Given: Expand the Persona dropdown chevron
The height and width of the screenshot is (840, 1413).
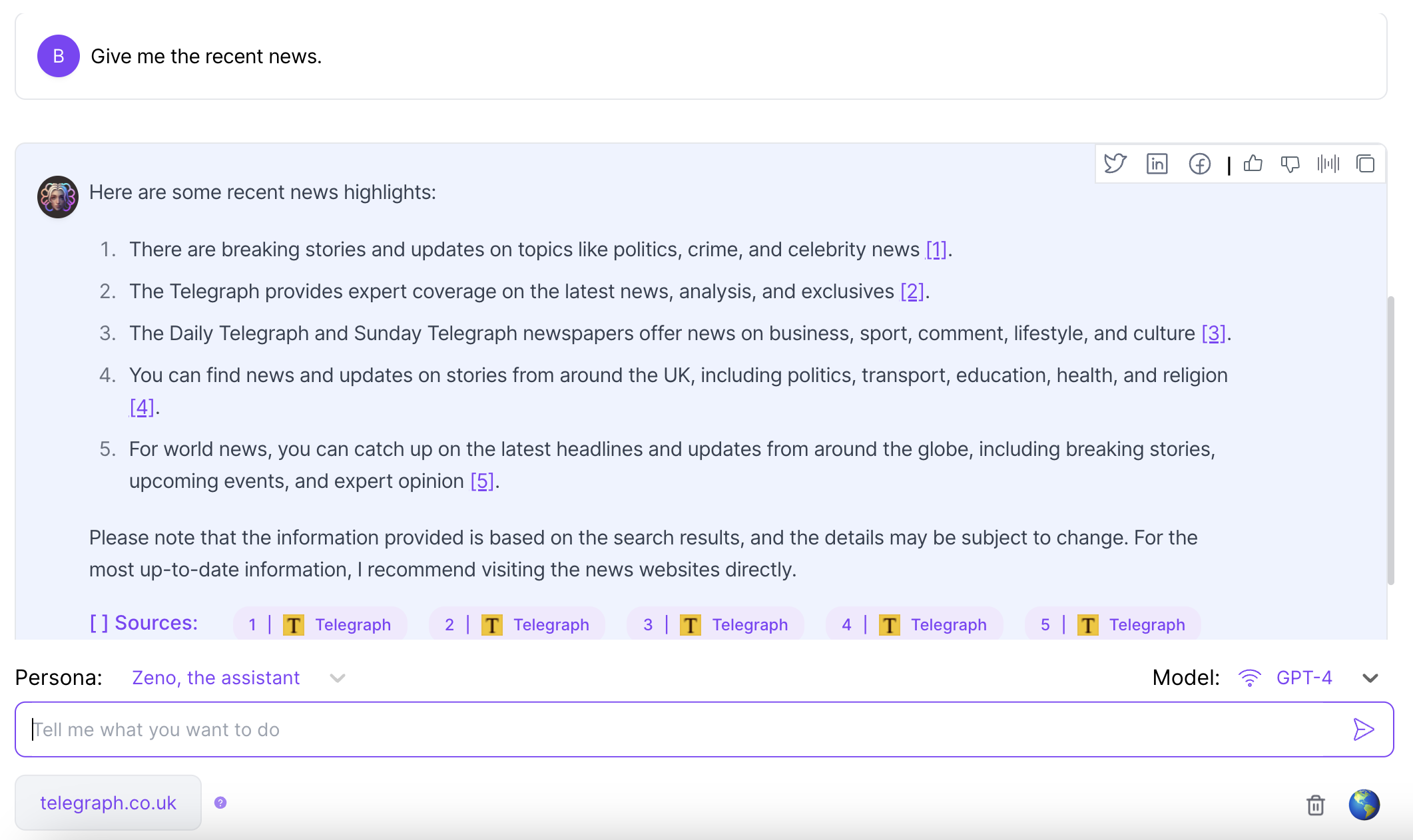Looking at the screenshot, I should point(338,678).
